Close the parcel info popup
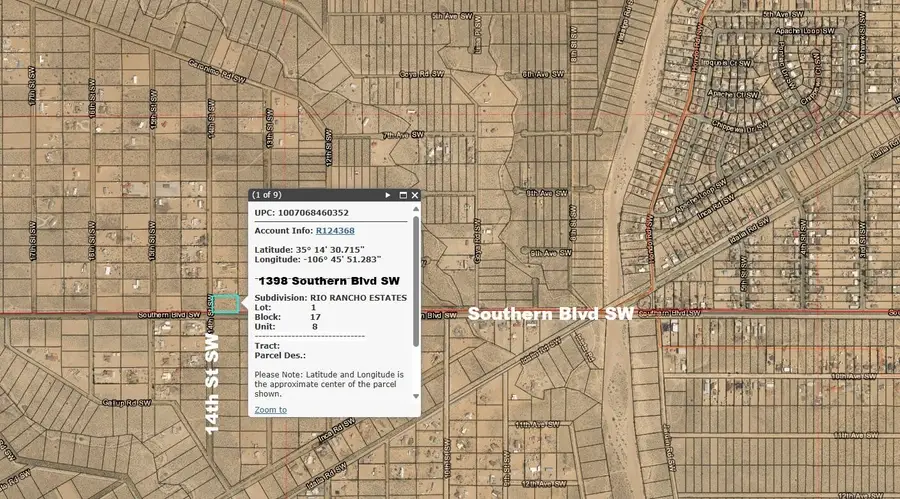 [415, 195]
